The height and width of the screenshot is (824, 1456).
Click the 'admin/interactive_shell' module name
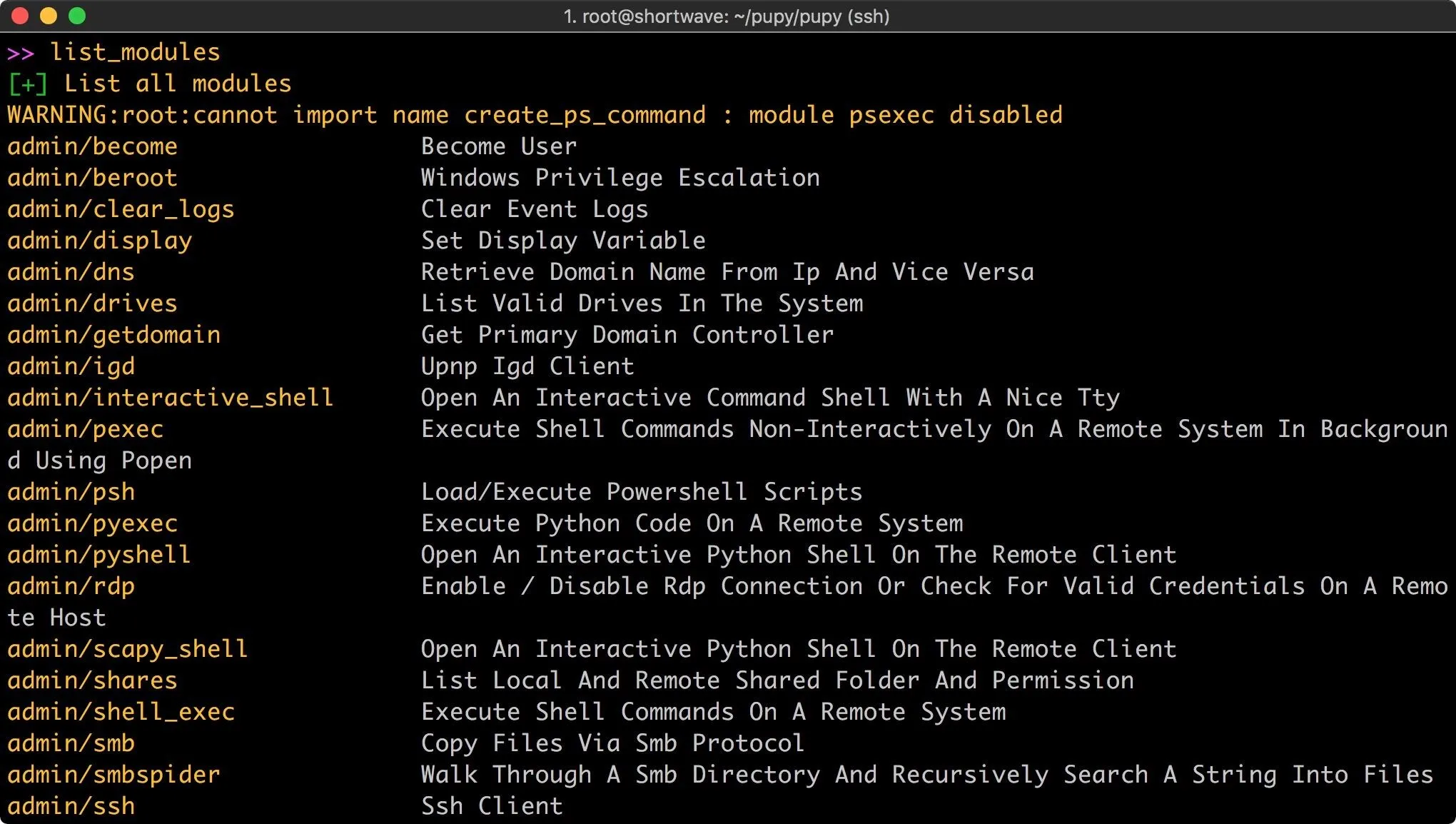[x=171, y=398]
